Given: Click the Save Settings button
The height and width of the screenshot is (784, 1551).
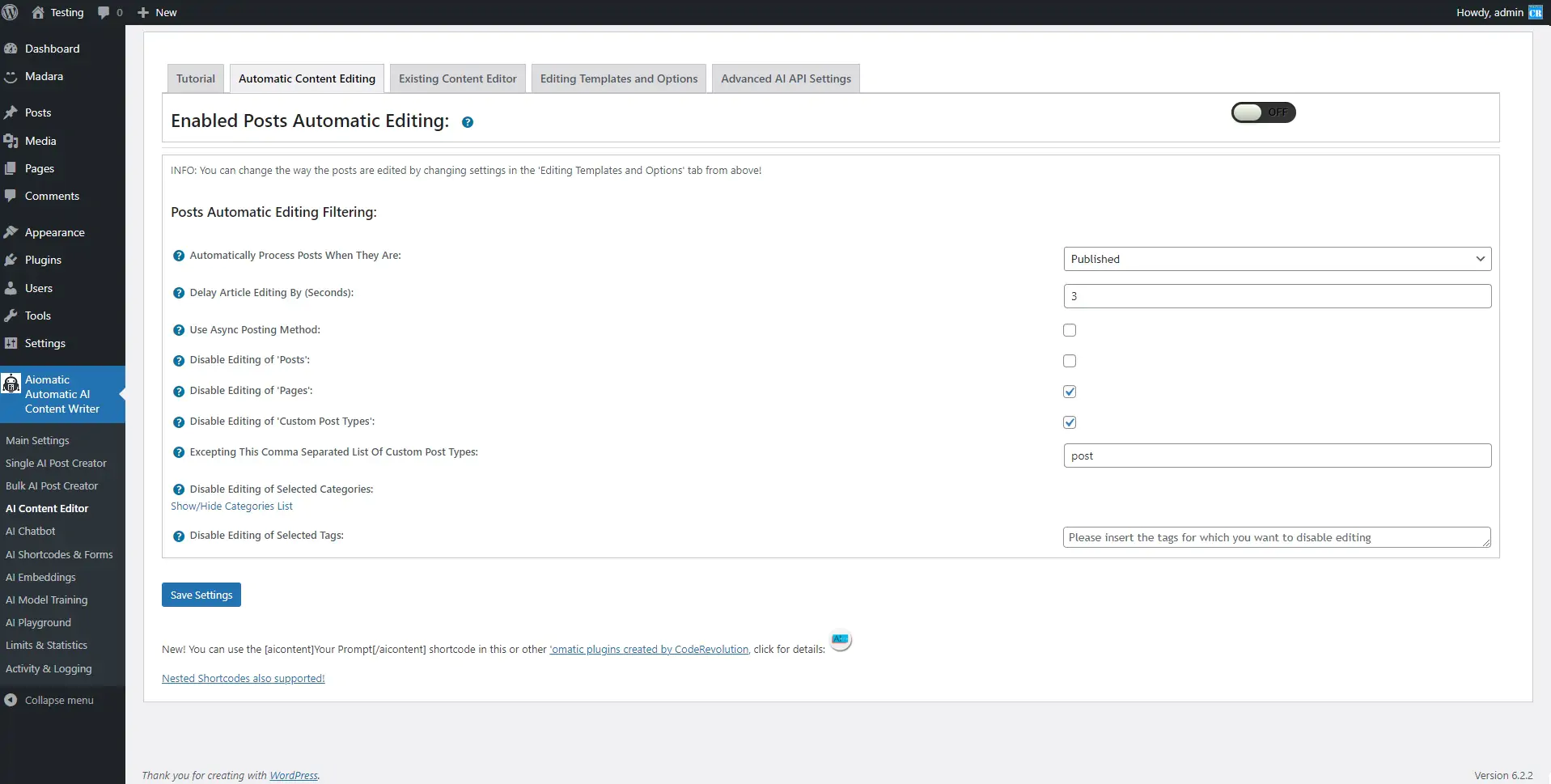Looking at the screenshot, I should [x=201, y=595].
